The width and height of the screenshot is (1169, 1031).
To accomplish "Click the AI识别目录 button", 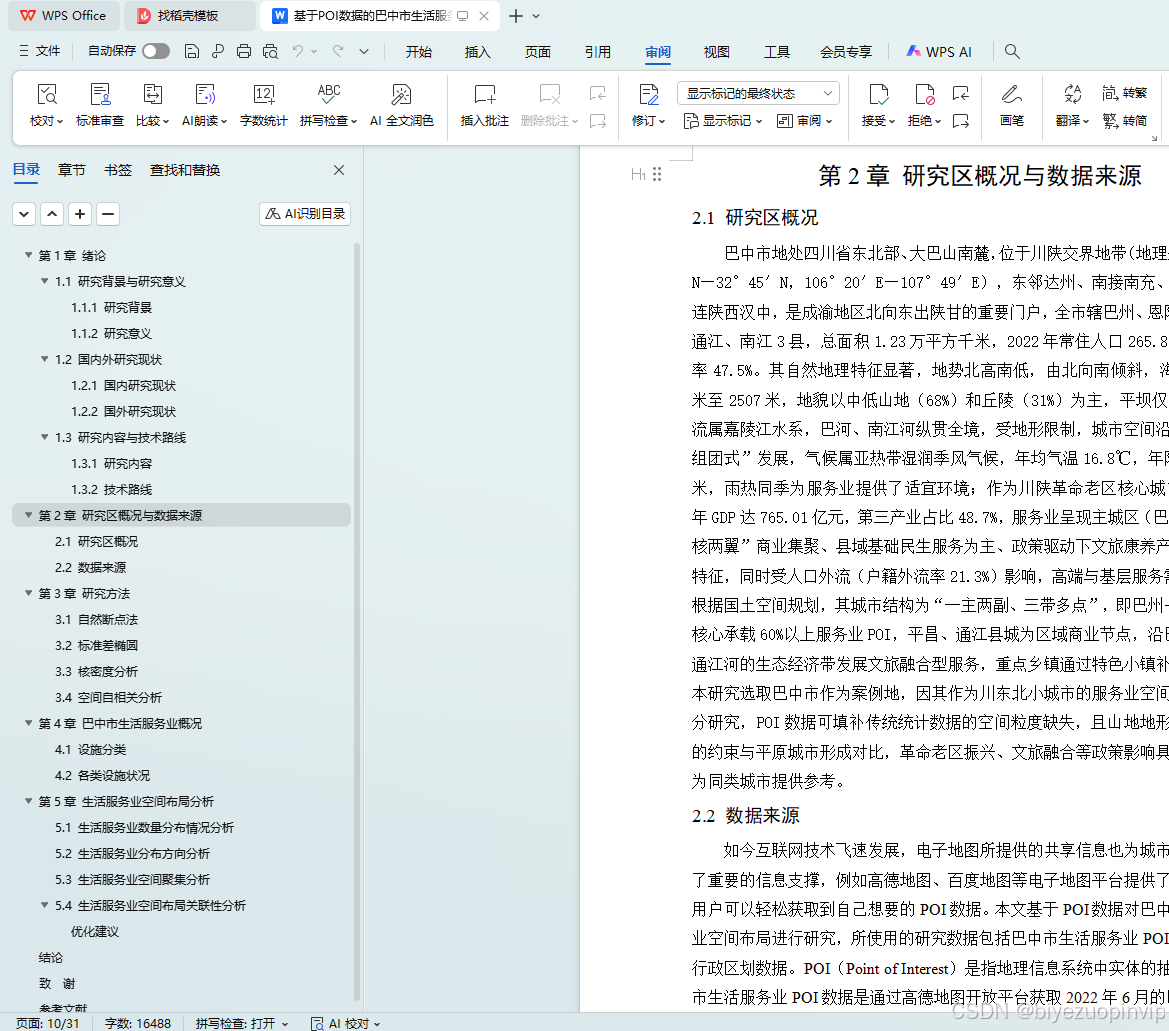I will tap(305, 214).
